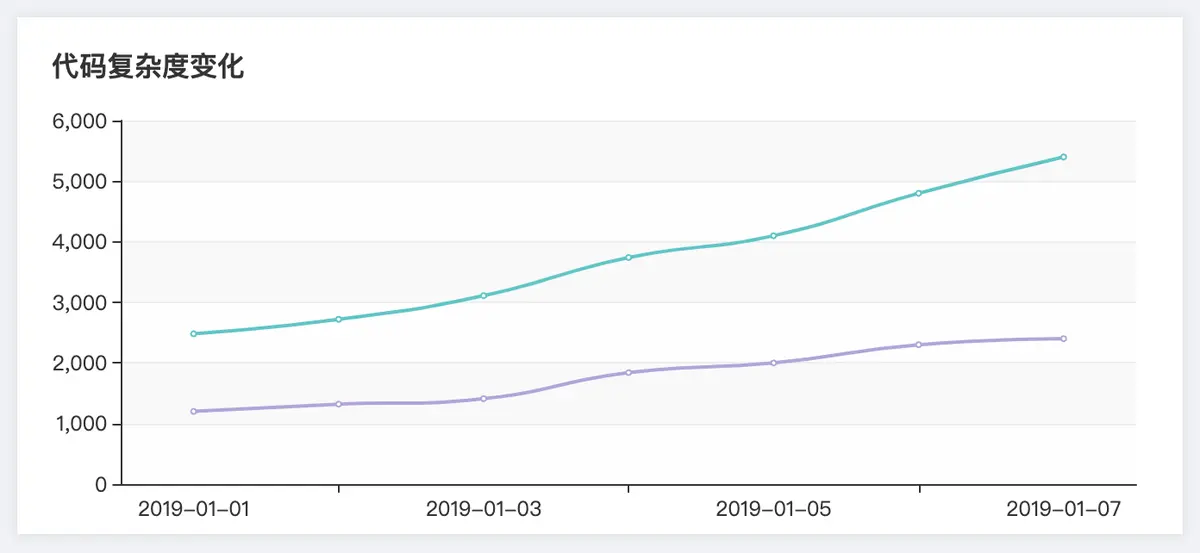Image resolution: width=1200 pixels, height=553 pixels.
Task: Click the purple data point on 2019-01-01
Action: (x=193, y=411)
